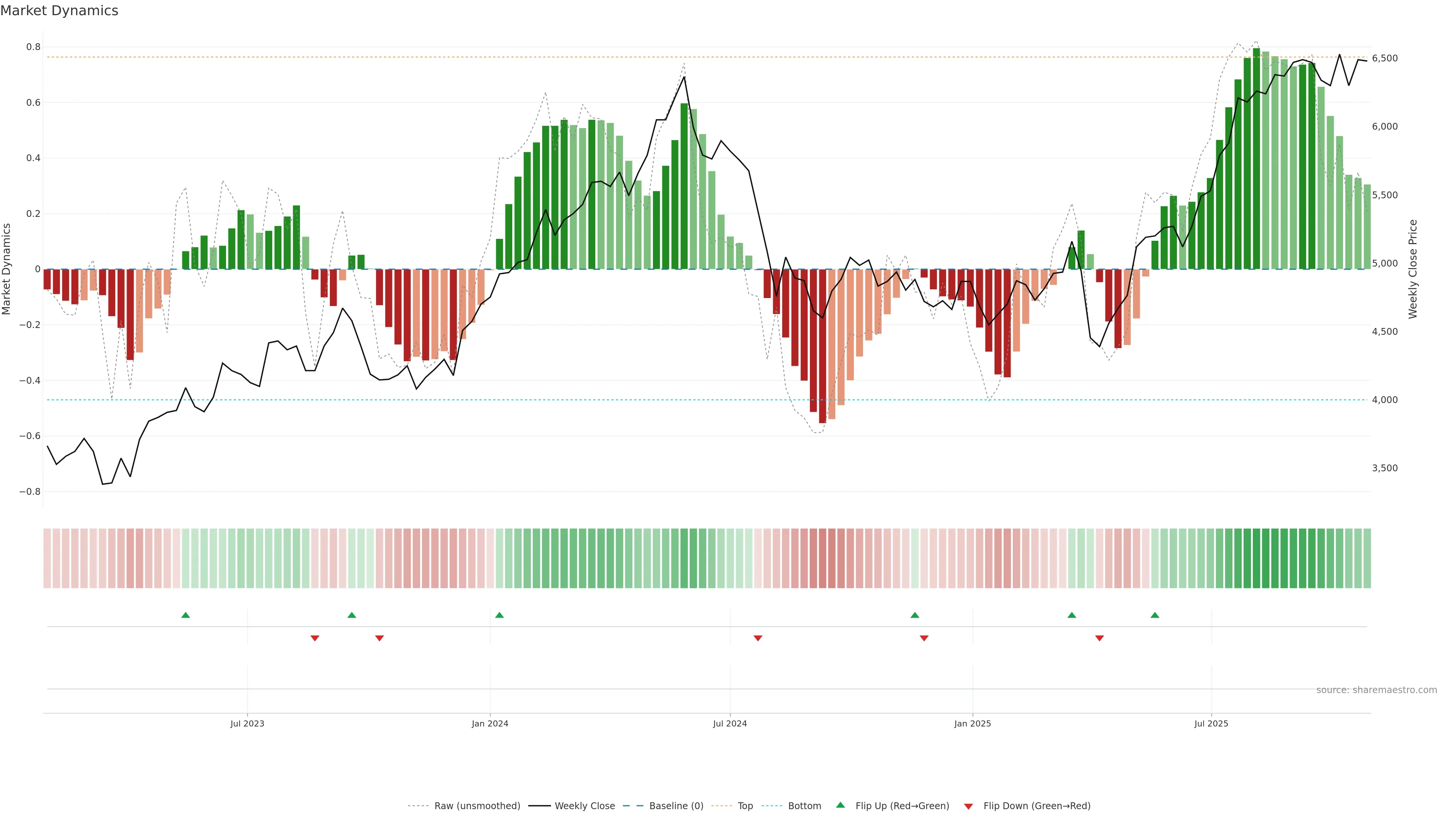This screenshot has width=1456, height=819.
Task: Click the 6,500 Weekly Close Price axis label
Action: 1385,58
